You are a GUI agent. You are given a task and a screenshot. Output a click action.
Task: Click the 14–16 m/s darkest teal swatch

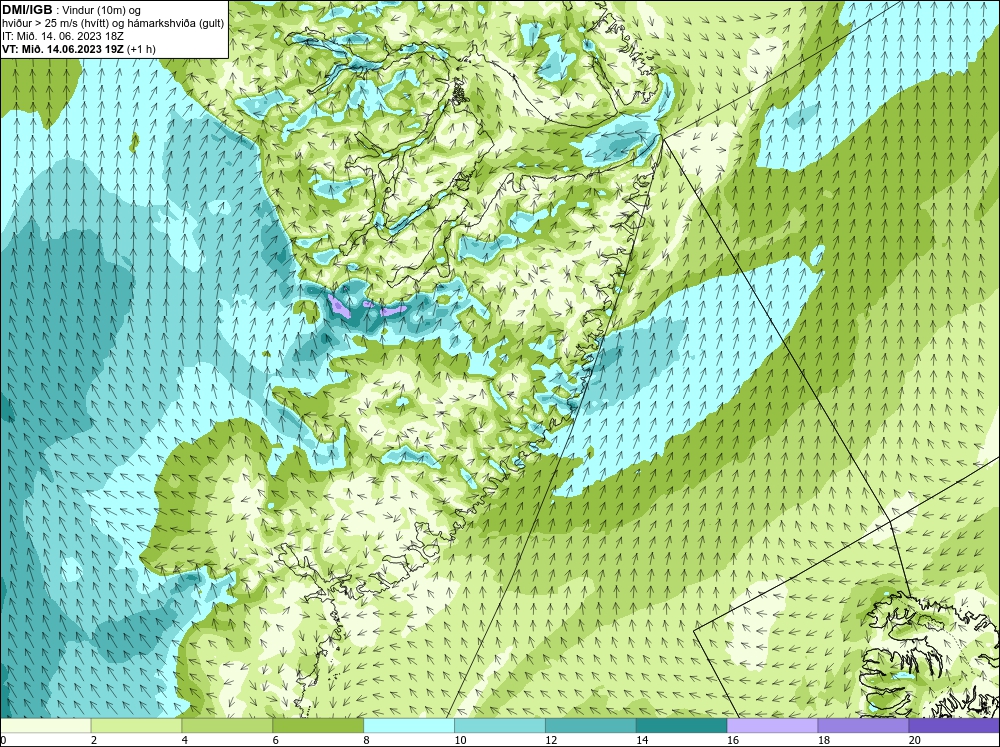point(681,725)
